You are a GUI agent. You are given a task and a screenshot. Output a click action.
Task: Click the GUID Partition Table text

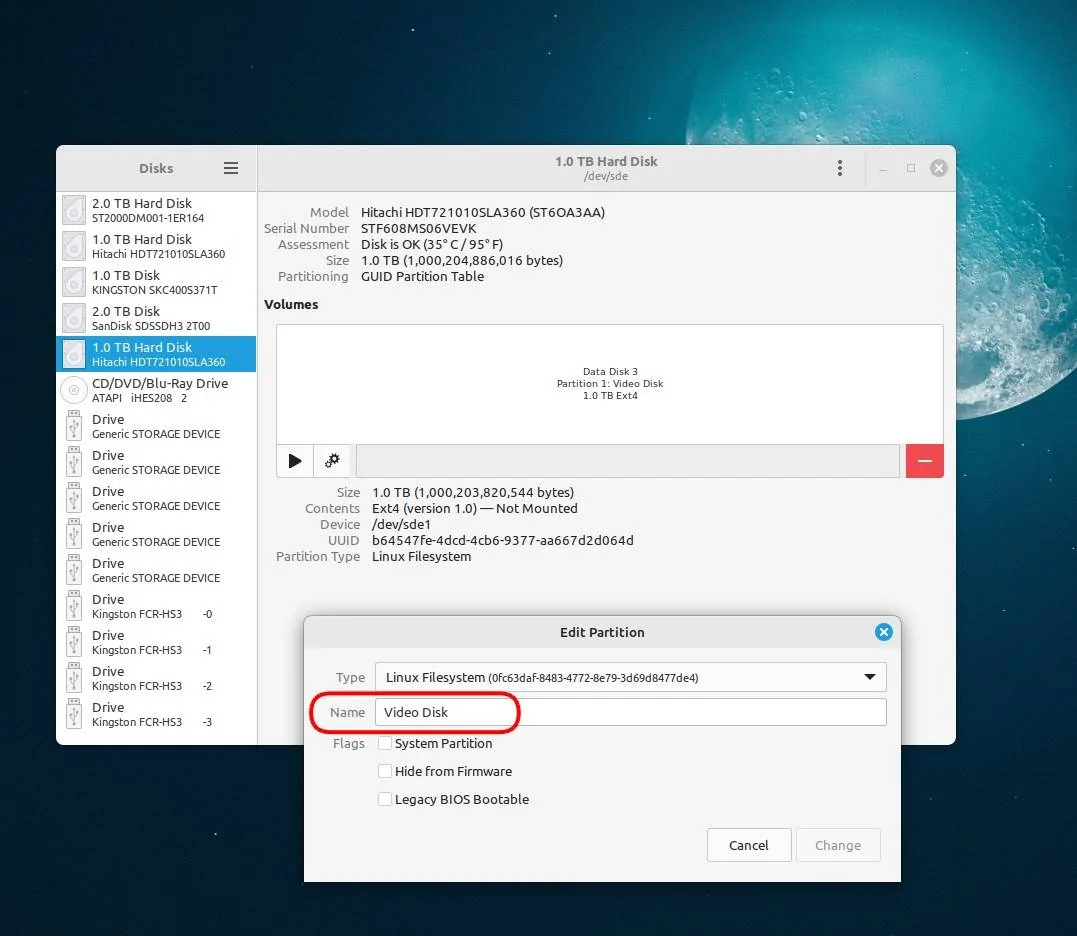pos(422,277)
